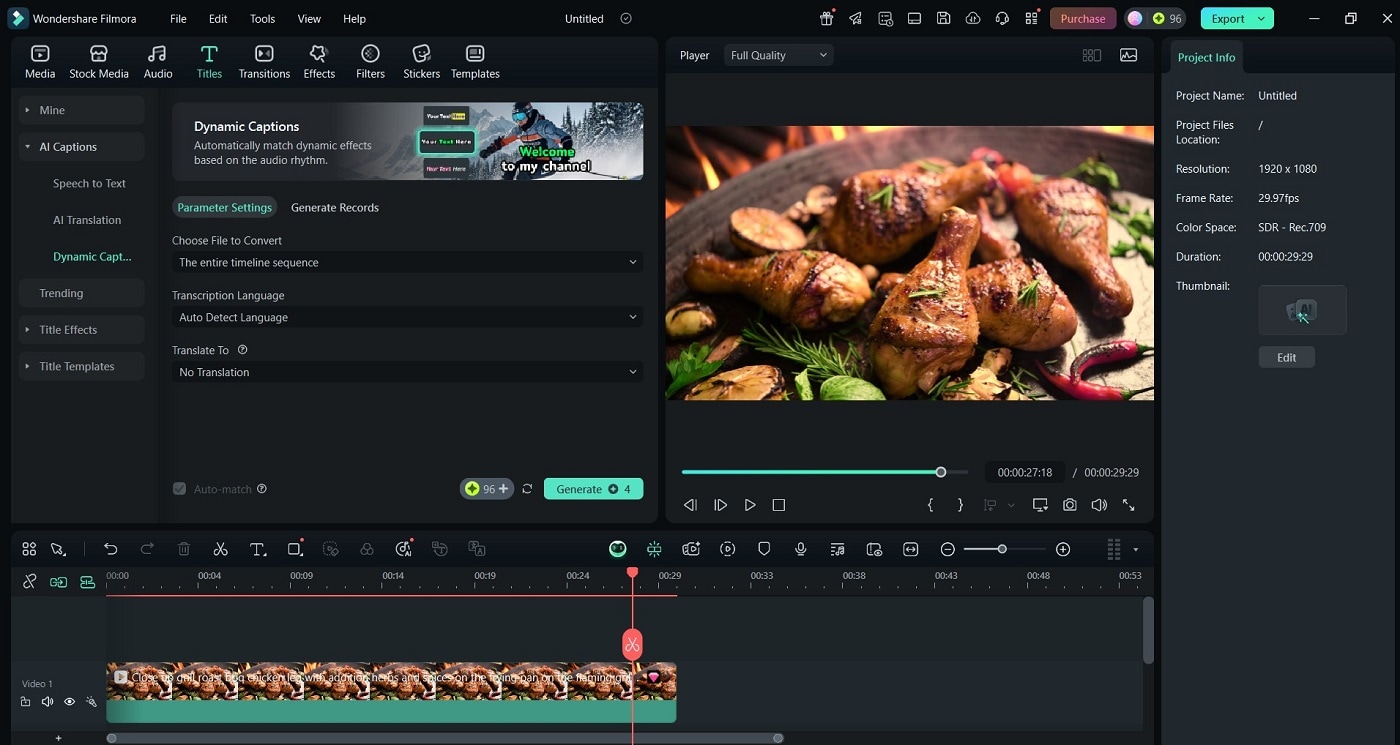Open the Choose File to Convert dropdown
The width and height of the screenshot is (1400, 745).
tap(407, 262)
